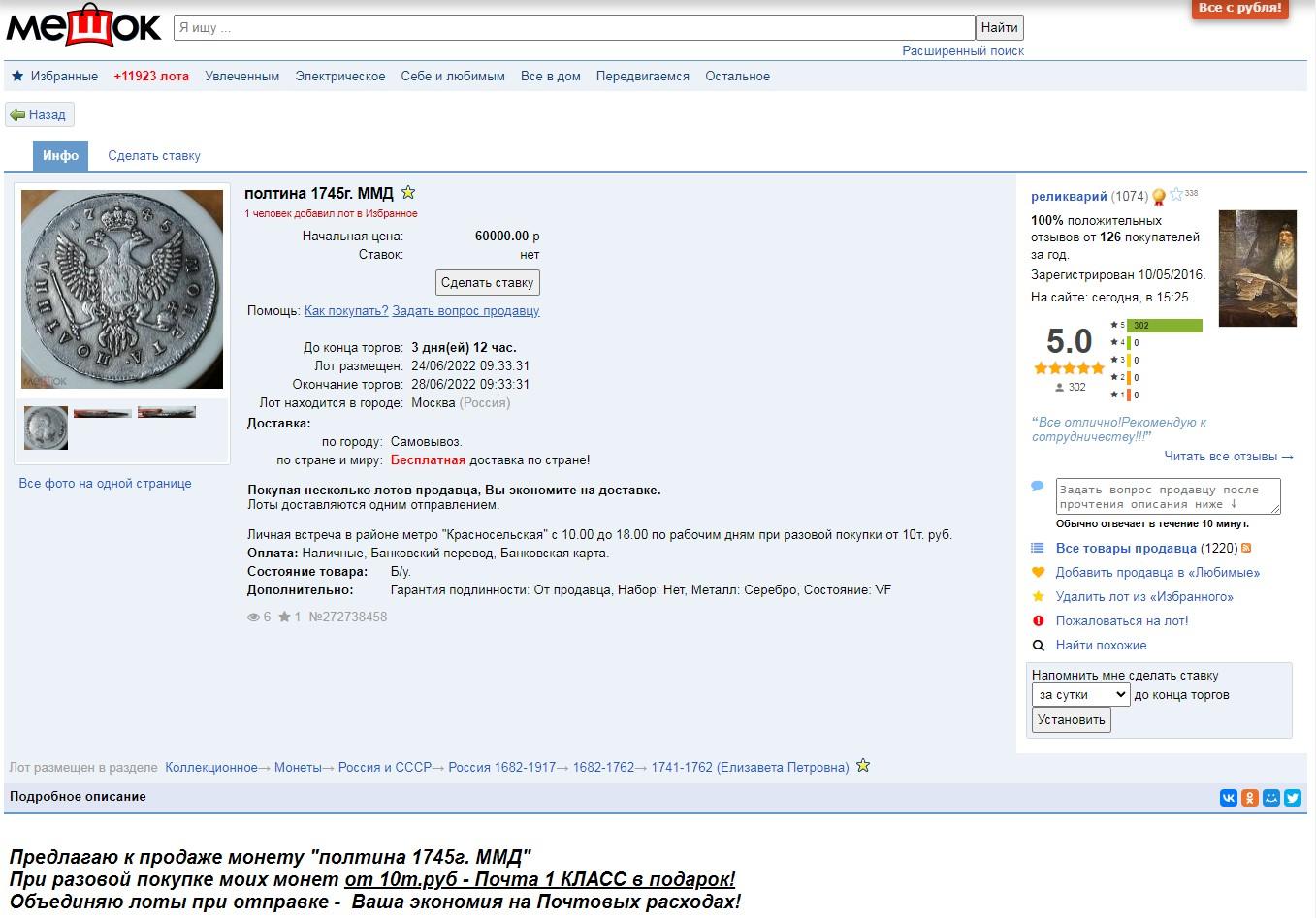This screenshot has width=1316, height=918.
Task: Open the seller's RSS feed icon
Action: tap(1246, 549)
